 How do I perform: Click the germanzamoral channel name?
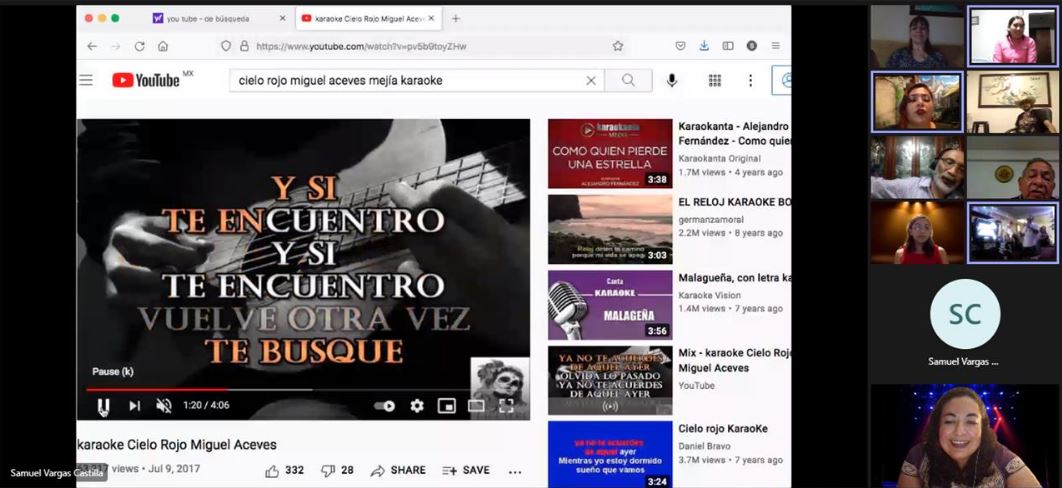click(x=711, y=219)
